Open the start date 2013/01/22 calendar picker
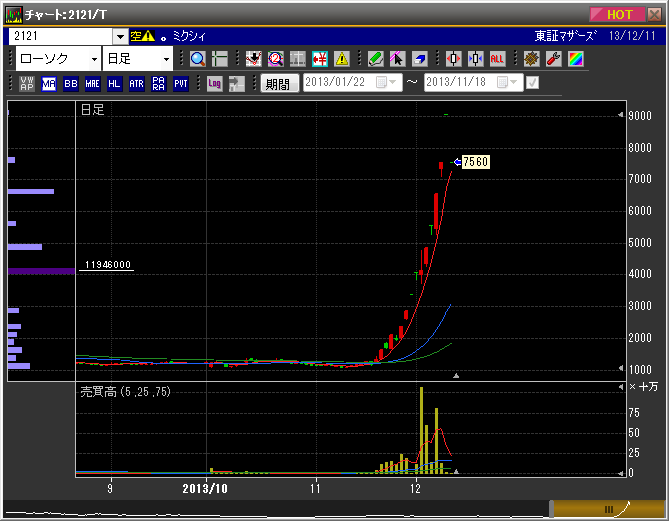Viewport: 669px width, 521px height. point(384,83)
